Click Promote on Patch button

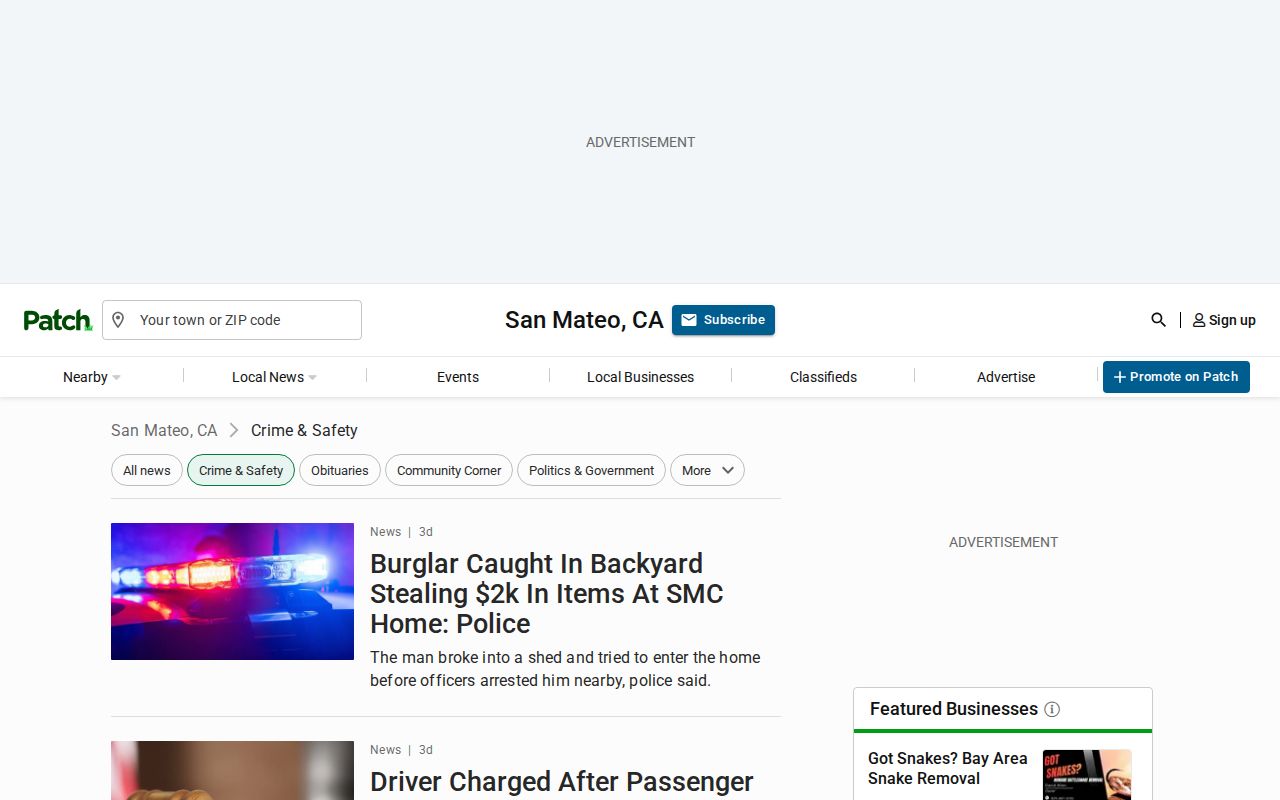[1176, 377]
